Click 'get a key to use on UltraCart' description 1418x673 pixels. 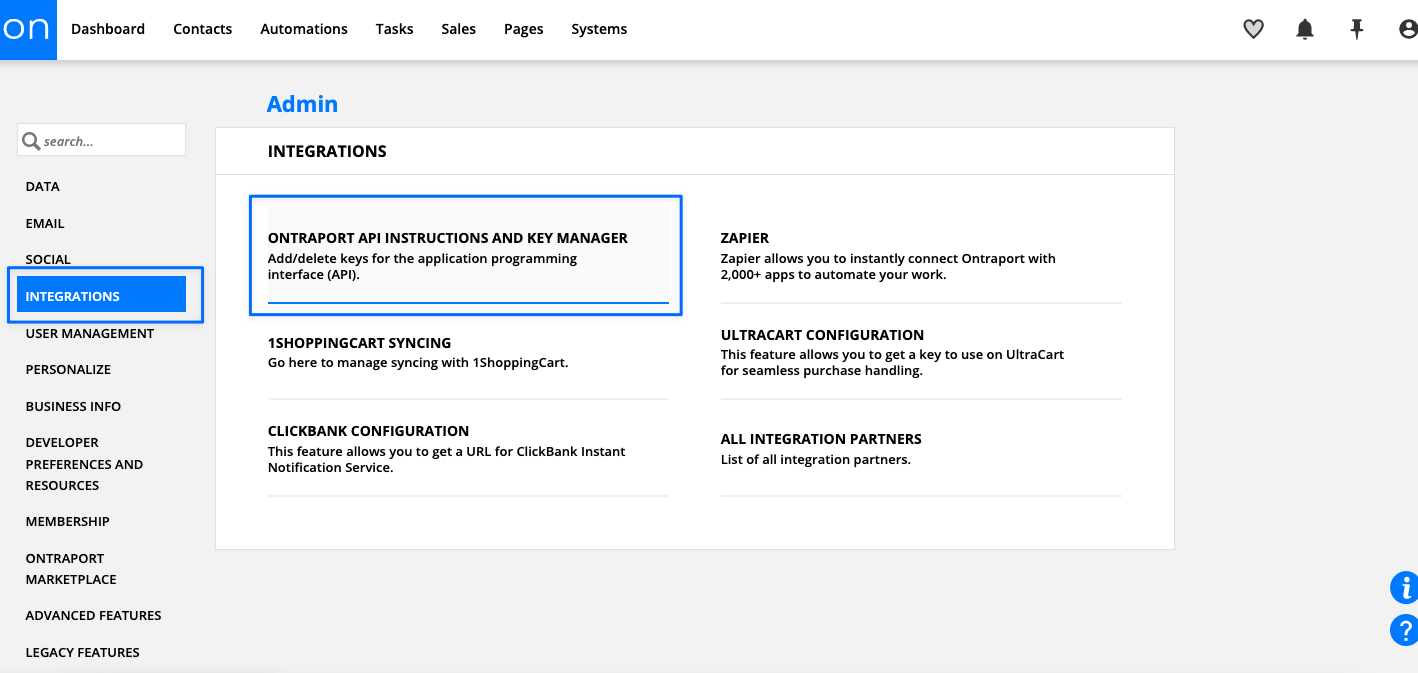click(x=892, y=362)
